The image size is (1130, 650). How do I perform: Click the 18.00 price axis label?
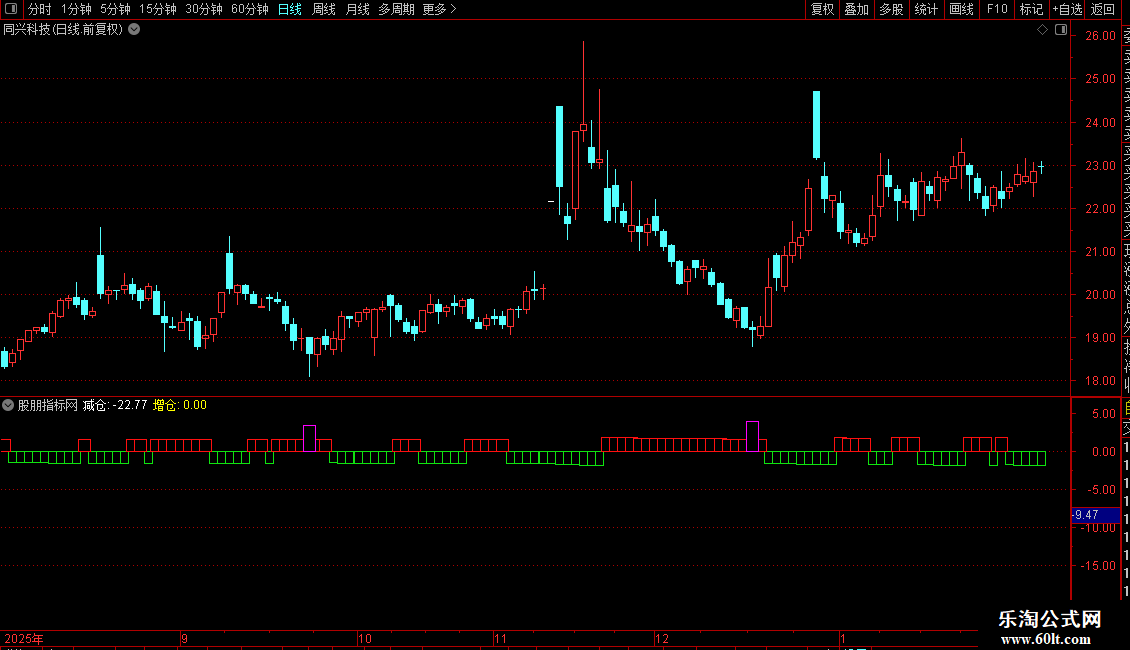[1100, 380]
